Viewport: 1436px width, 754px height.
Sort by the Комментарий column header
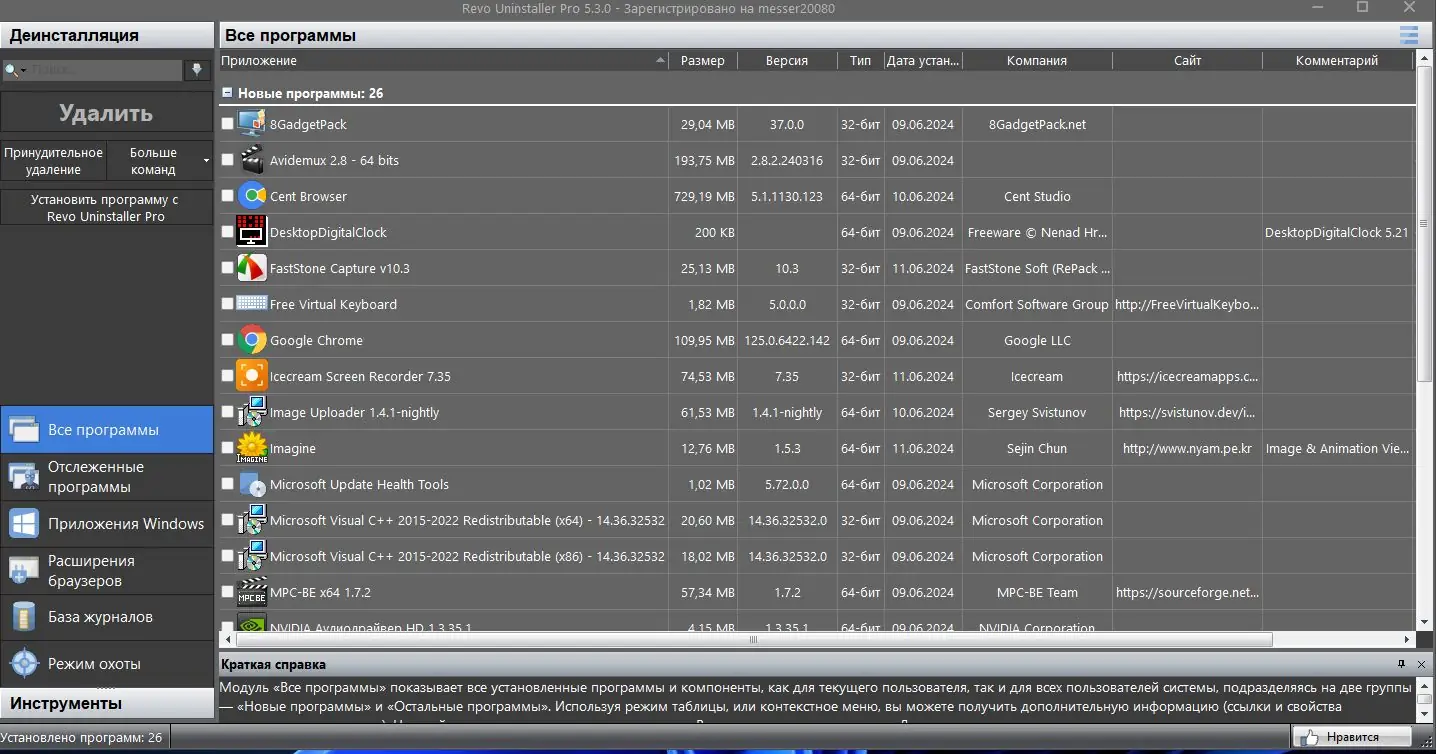click(1337, 60)
